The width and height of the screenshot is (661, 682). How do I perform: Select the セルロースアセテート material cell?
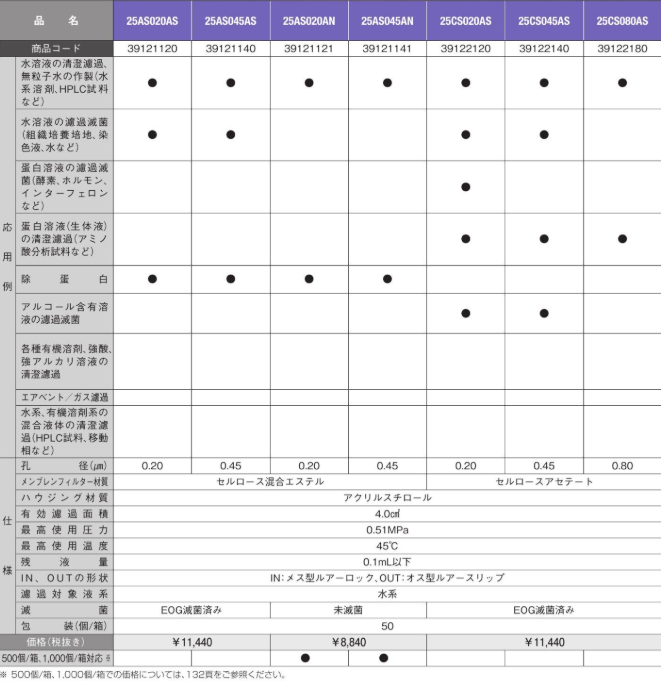pyautogui.click(x=544, y=482)
